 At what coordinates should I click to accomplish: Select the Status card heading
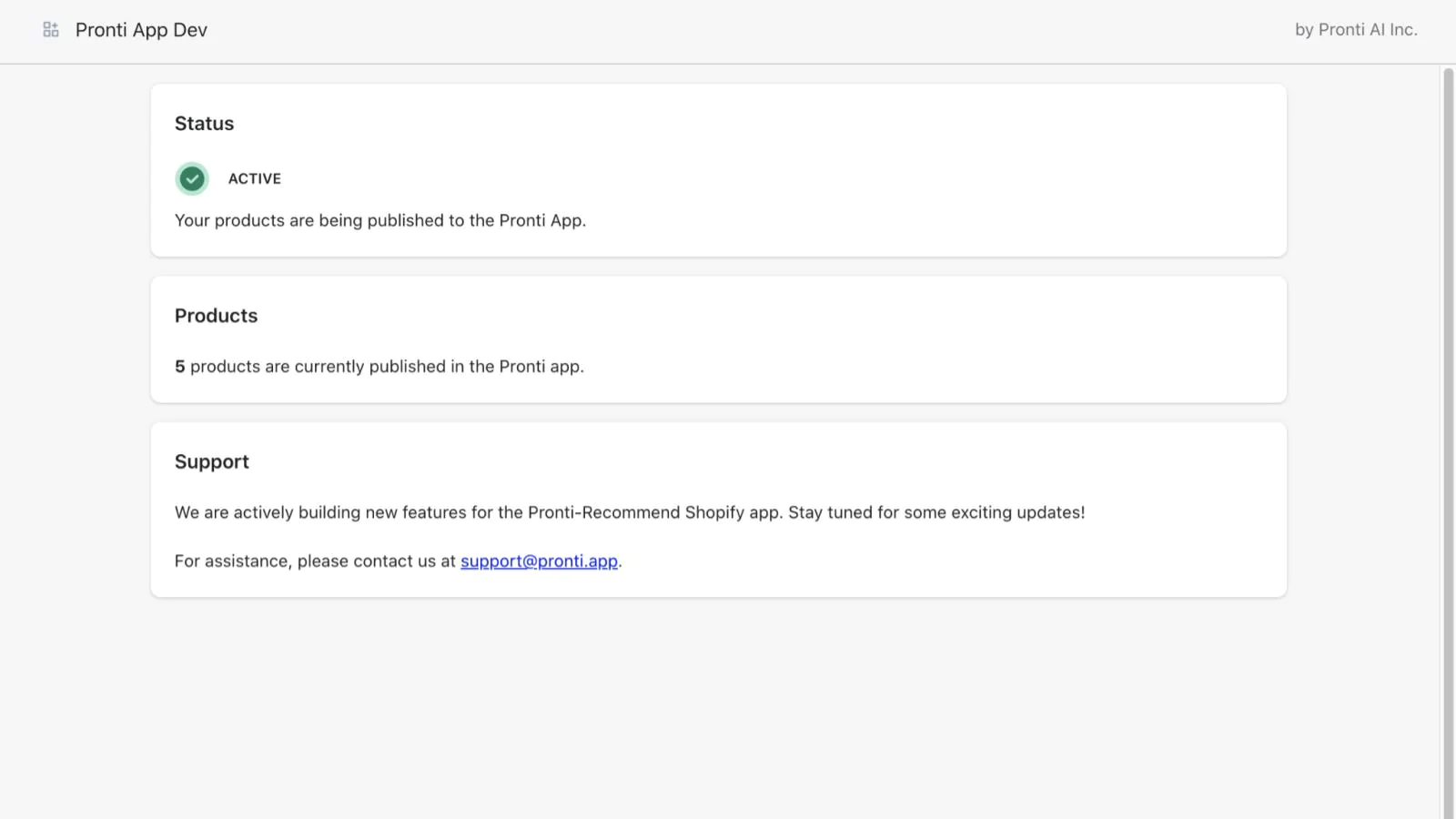coord(204,124)
